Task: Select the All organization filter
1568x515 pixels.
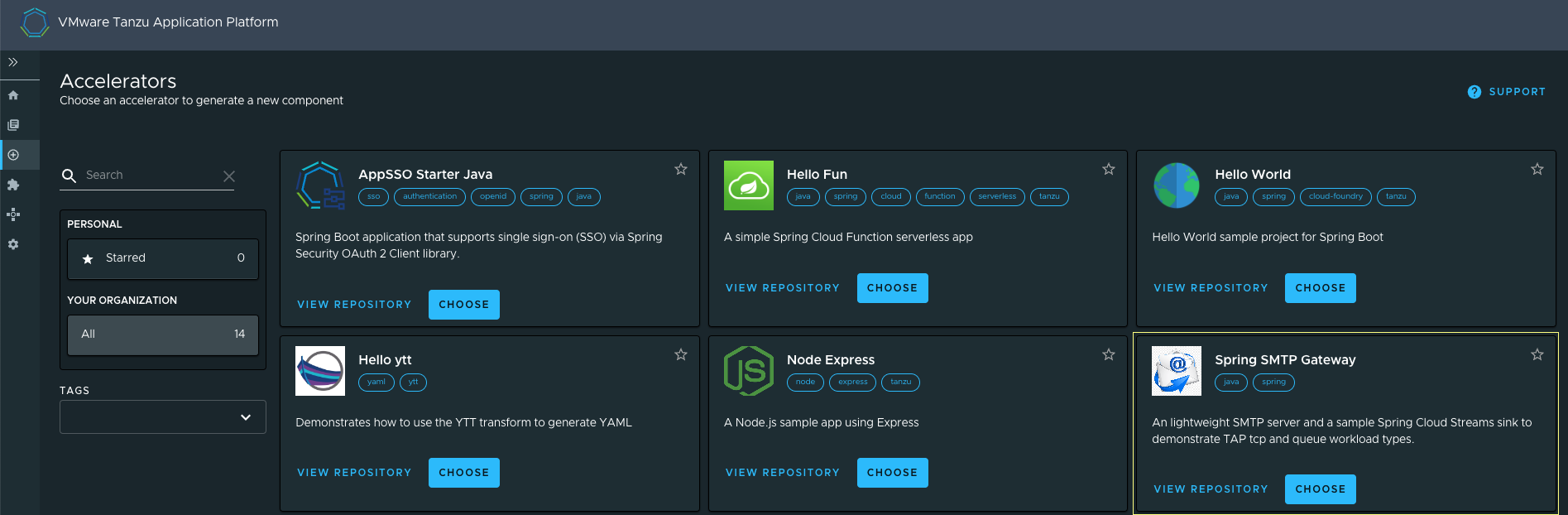Action: tap(163, 335)
